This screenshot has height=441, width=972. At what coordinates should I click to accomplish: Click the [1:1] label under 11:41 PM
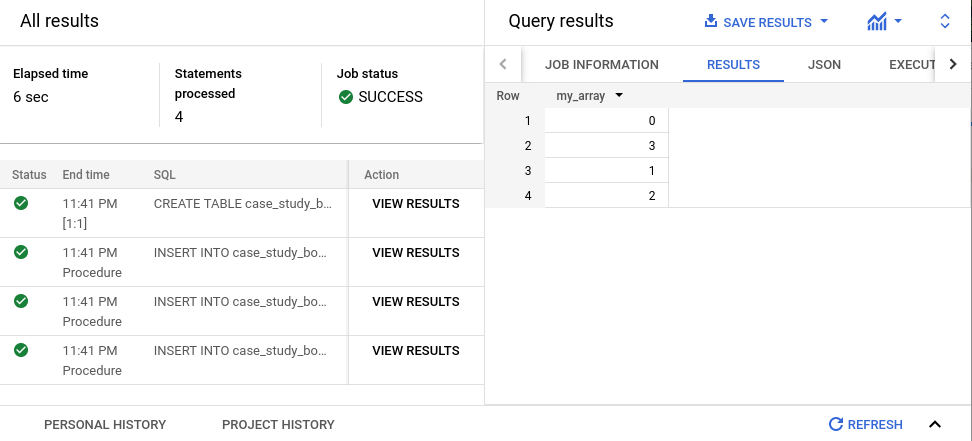[74, 224]
